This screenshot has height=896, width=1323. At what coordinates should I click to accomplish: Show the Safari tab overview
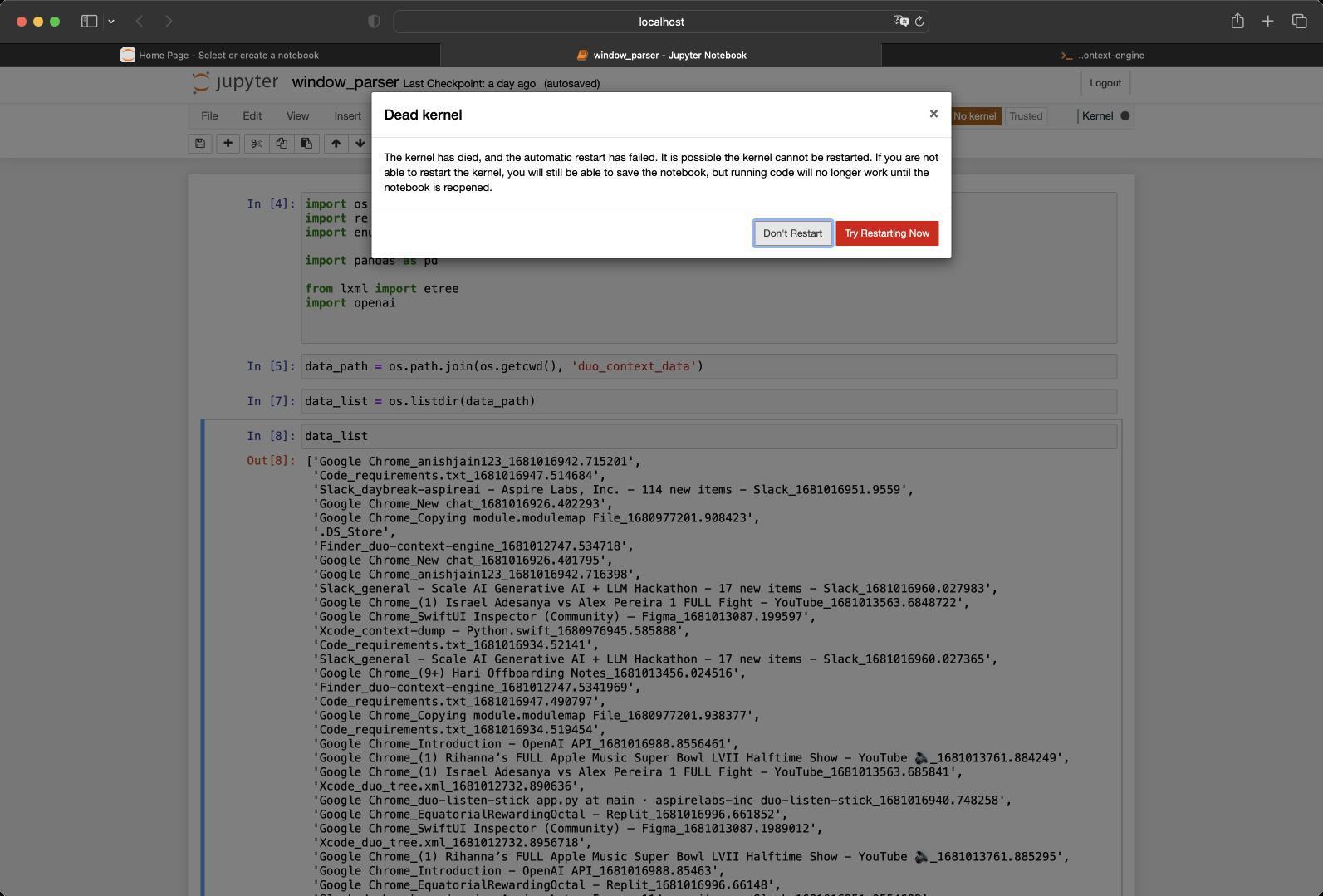click(1299, 22)
